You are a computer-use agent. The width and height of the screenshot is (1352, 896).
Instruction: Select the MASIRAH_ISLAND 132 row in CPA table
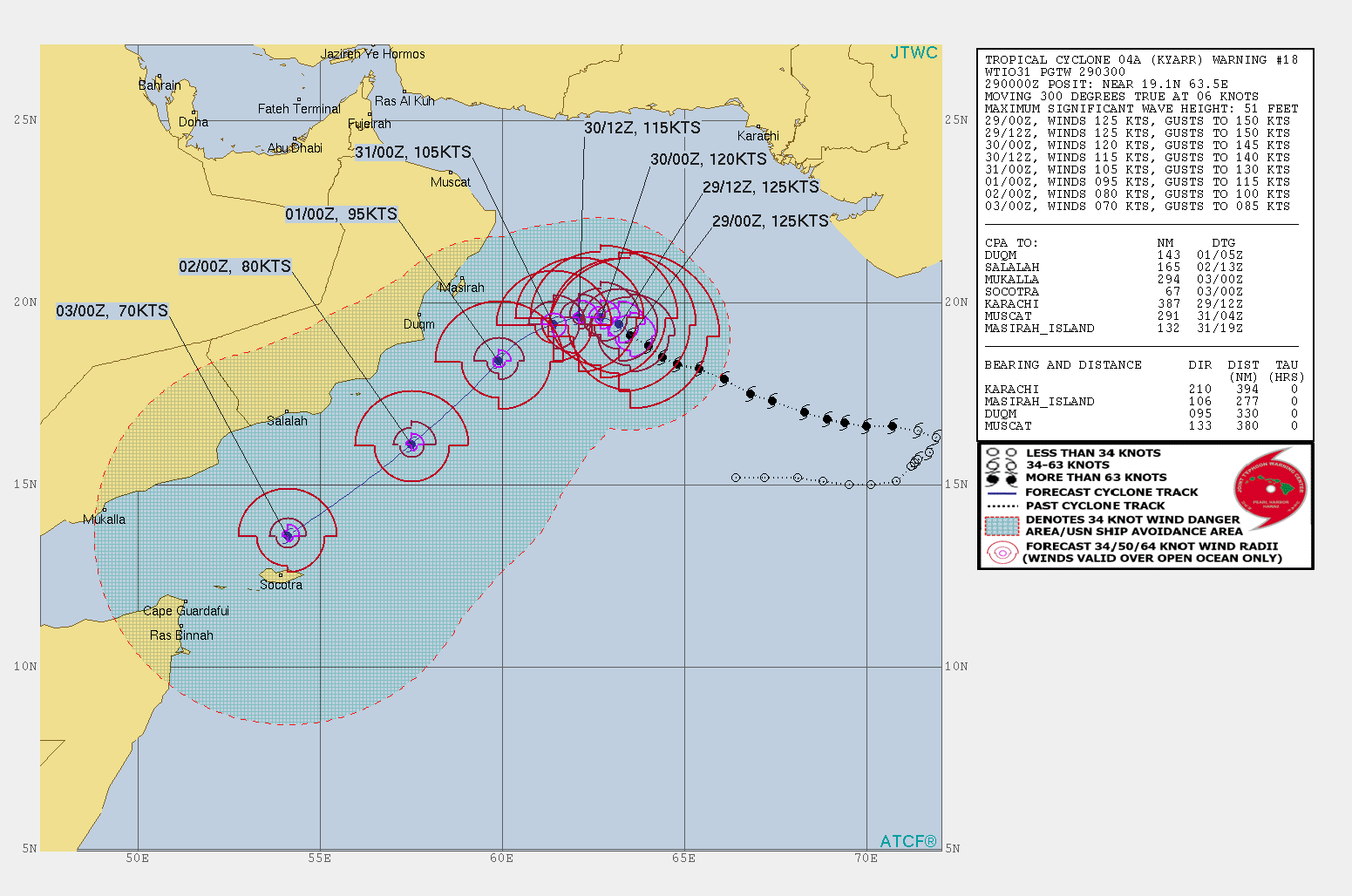click(1114, 329)
